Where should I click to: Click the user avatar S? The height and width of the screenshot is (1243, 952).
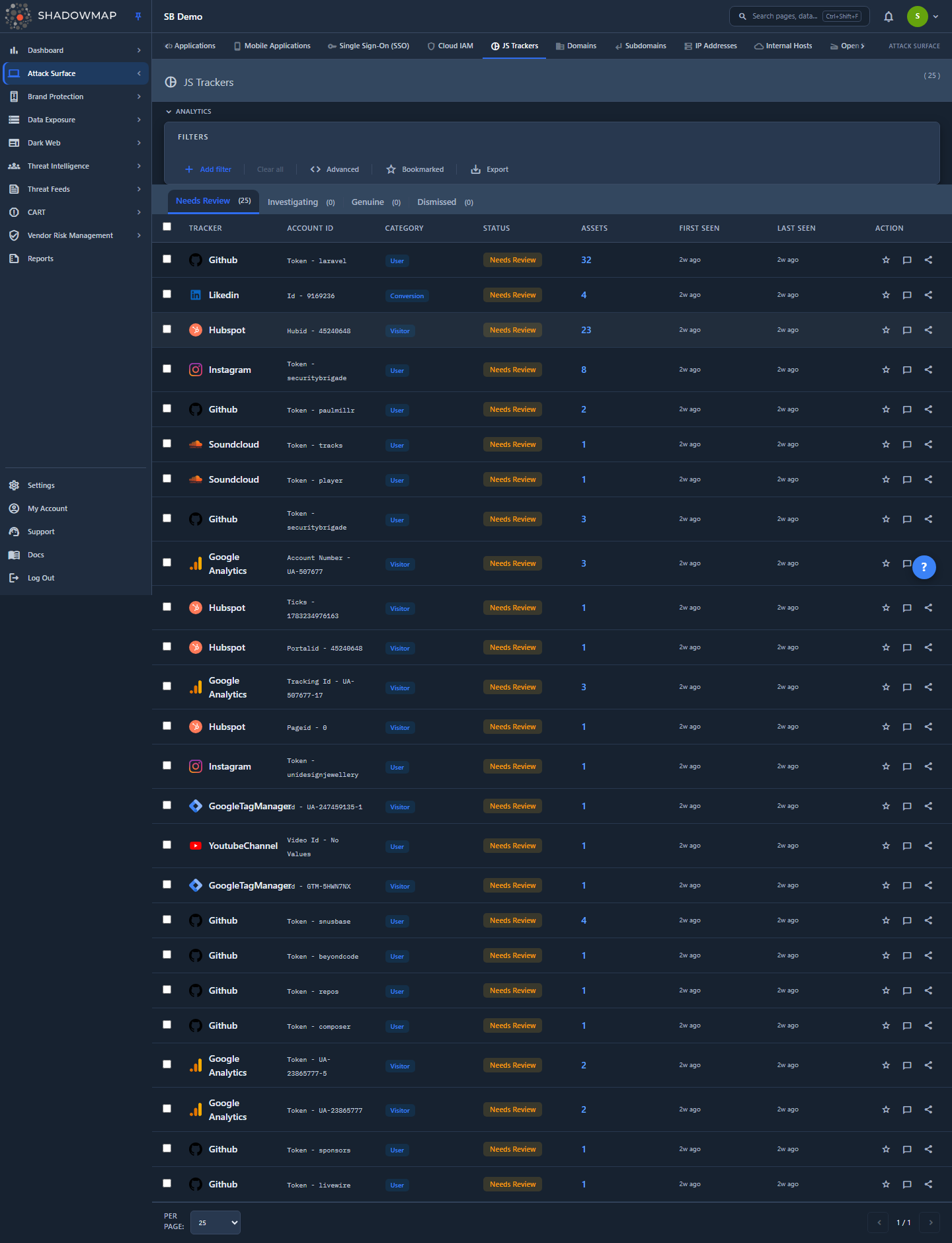[917, 17]
